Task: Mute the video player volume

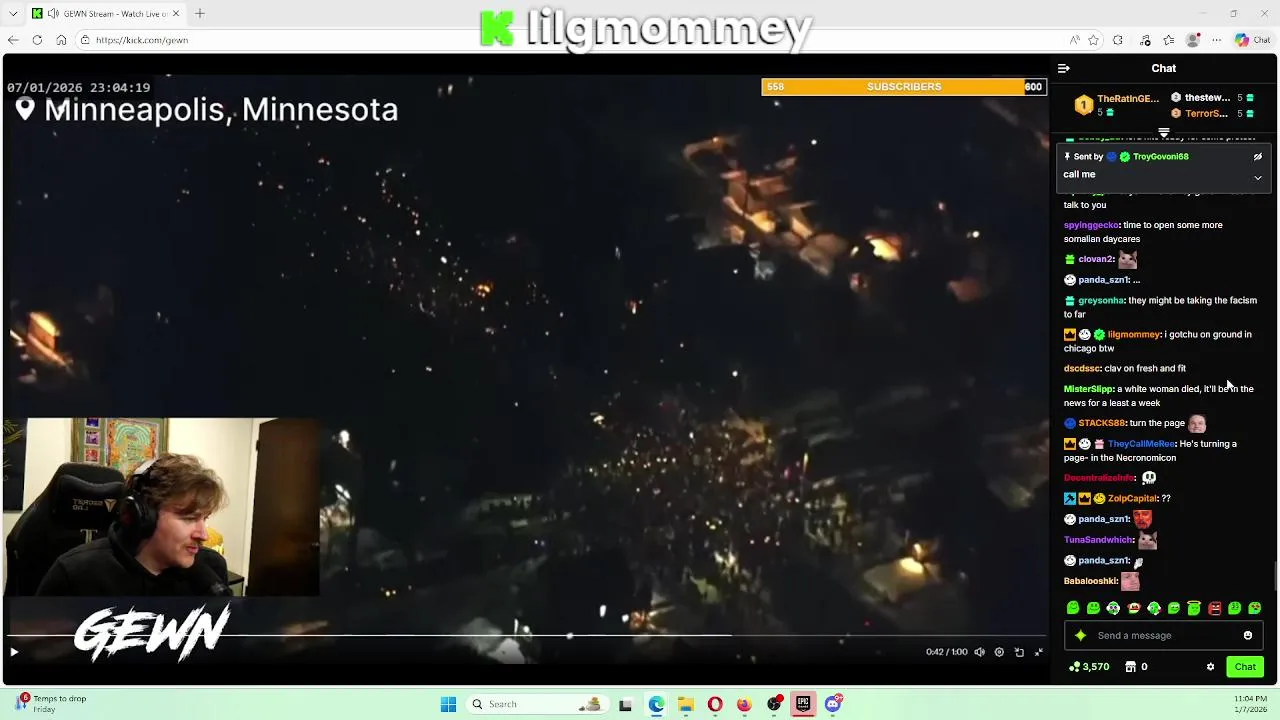Action: tap(980, 652)
